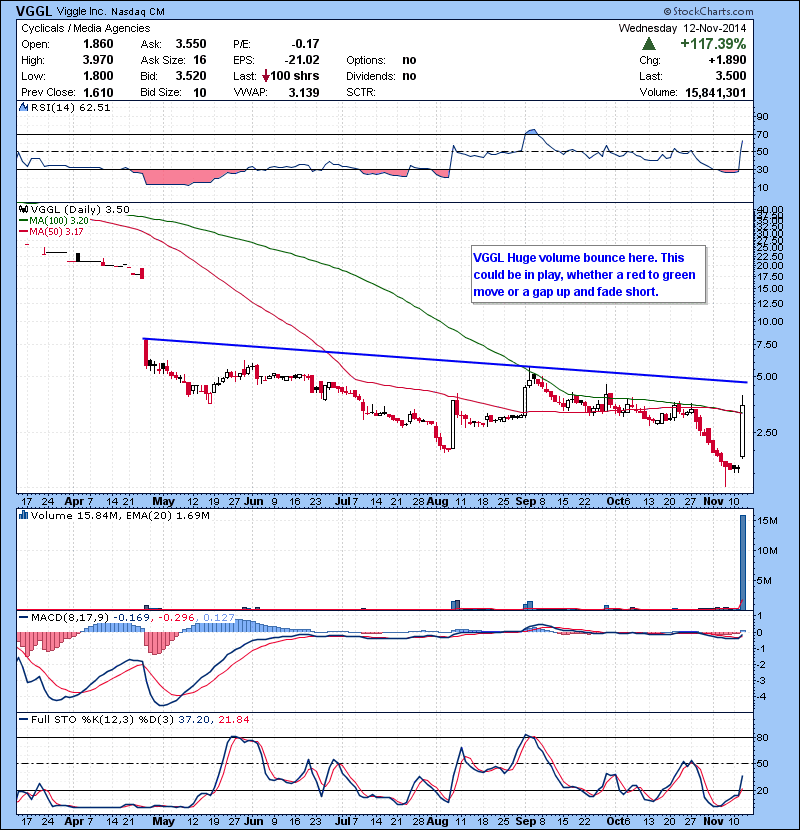Screen dimensions: 800x830
Task: Click the VGGL (Daily) 3.50 legend
Action: coord(80,210)
